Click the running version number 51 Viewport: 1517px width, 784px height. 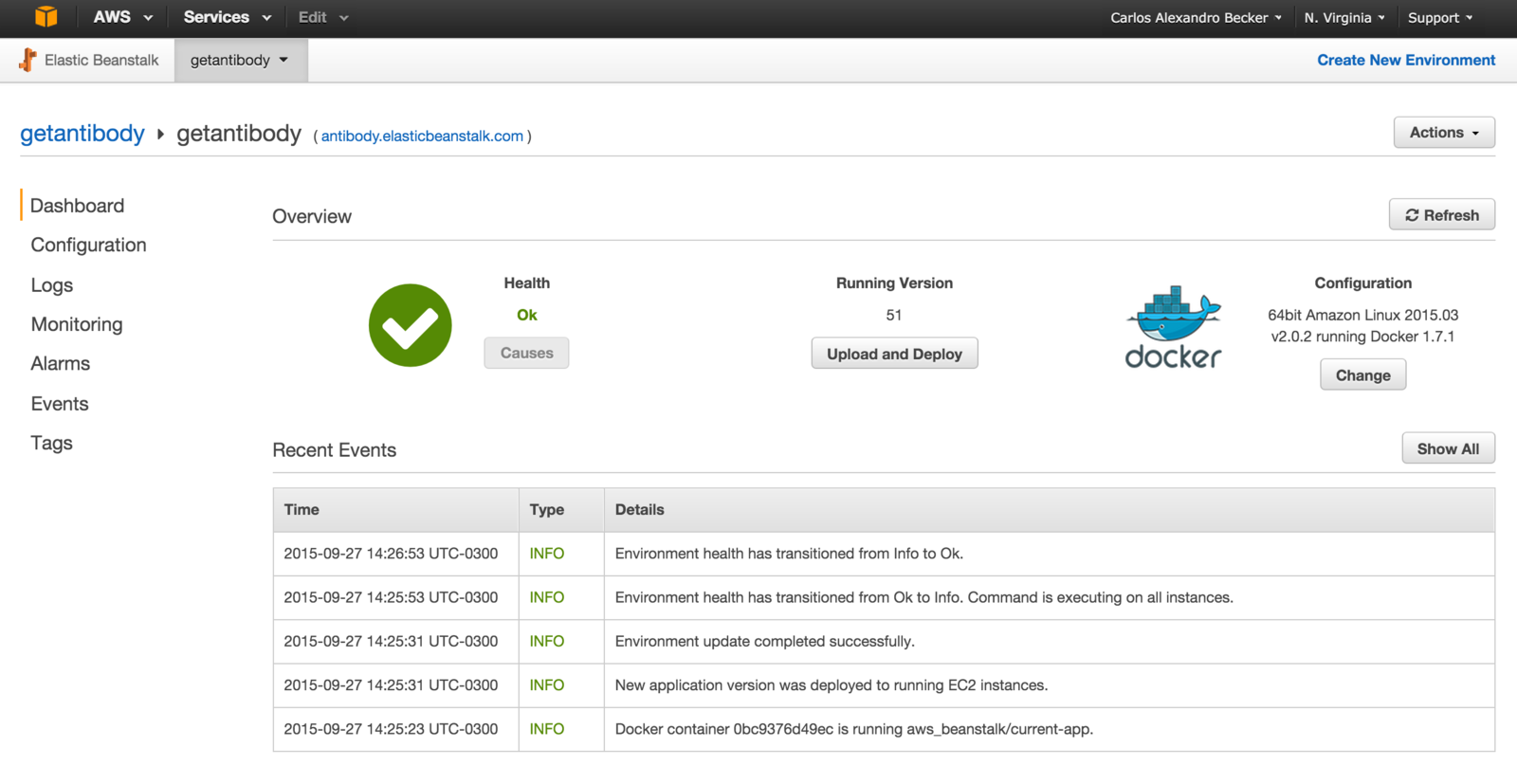tap(894, 315)
